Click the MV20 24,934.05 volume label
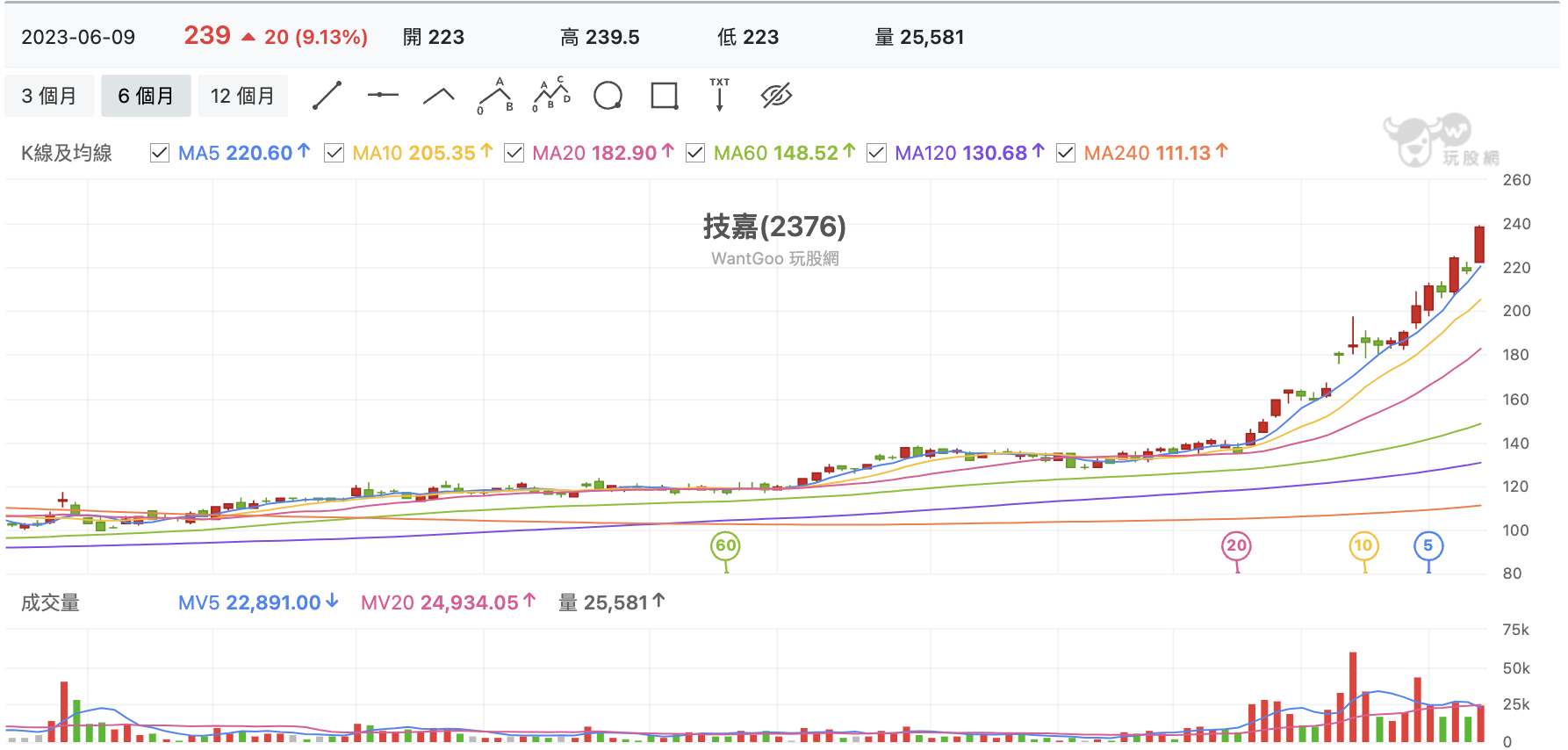This screenshot has width=1568, height=750. [x=448, y=602]
